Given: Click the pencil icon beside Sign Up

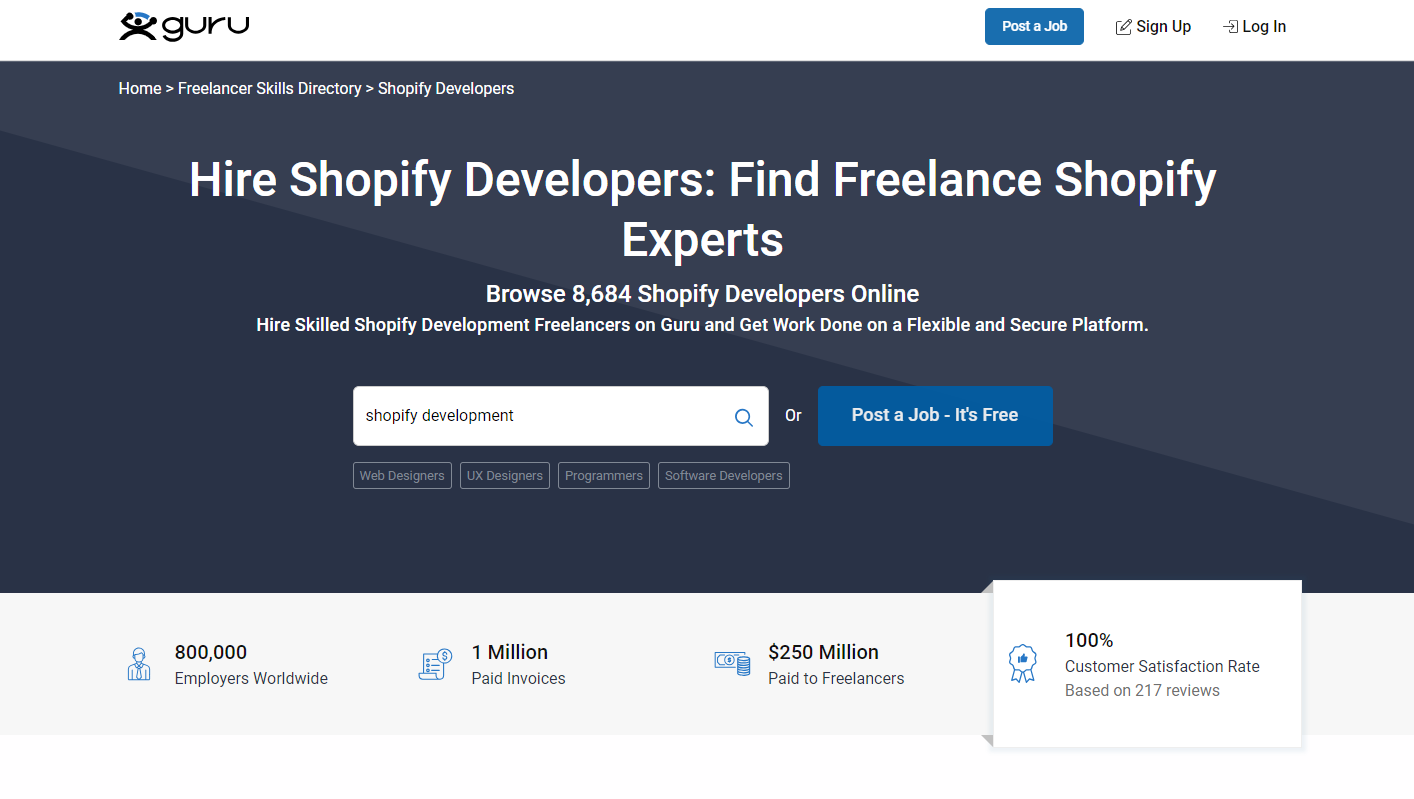Looking at the screenshot, I should pos(1123,27).
